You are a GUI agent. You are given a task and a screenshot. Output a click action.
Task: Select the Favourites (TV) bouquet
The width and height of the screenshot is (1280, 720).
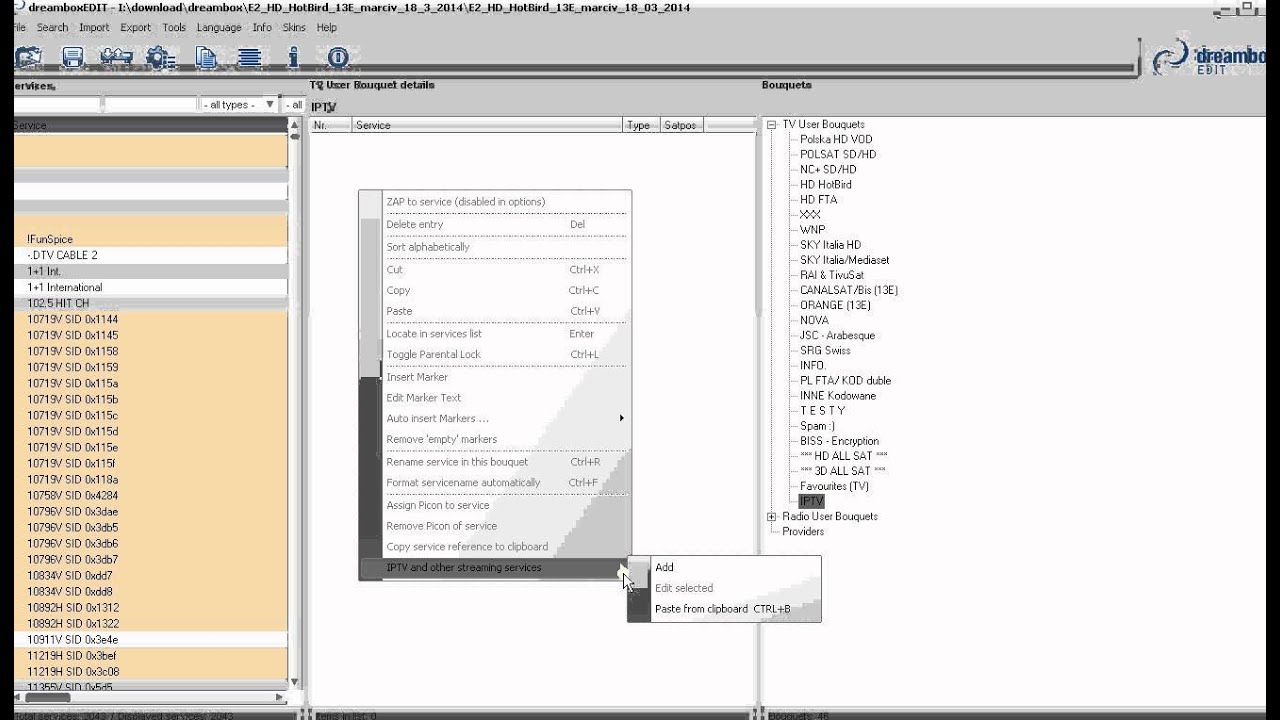coord(834,486)
